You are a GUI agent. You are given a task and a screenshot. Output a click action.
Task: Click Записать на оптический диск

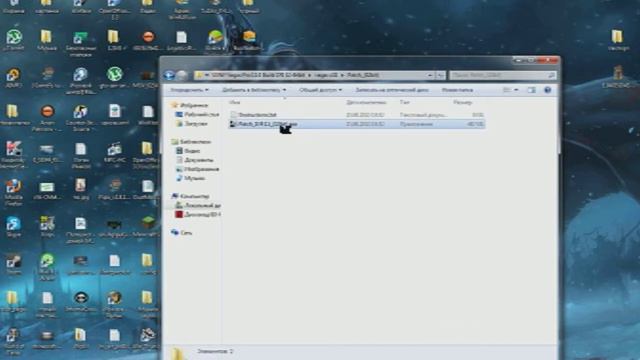click(392, 90)
